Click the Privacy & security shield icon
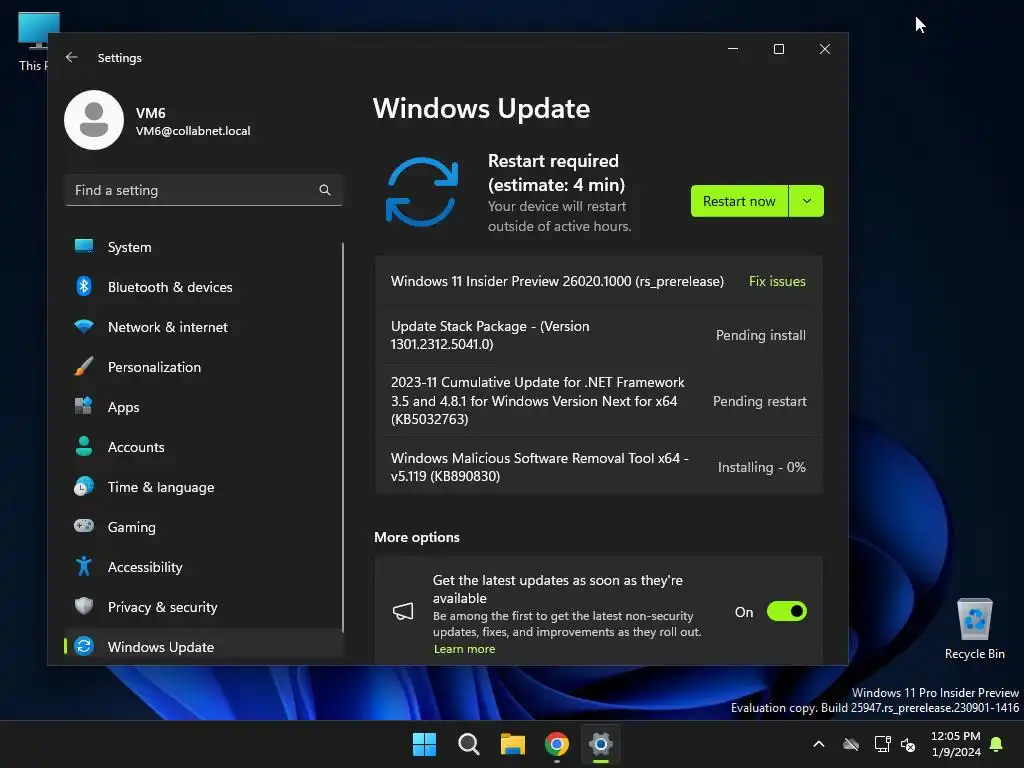The width and height of the screenshot is (1024, 768). point(84,606)
